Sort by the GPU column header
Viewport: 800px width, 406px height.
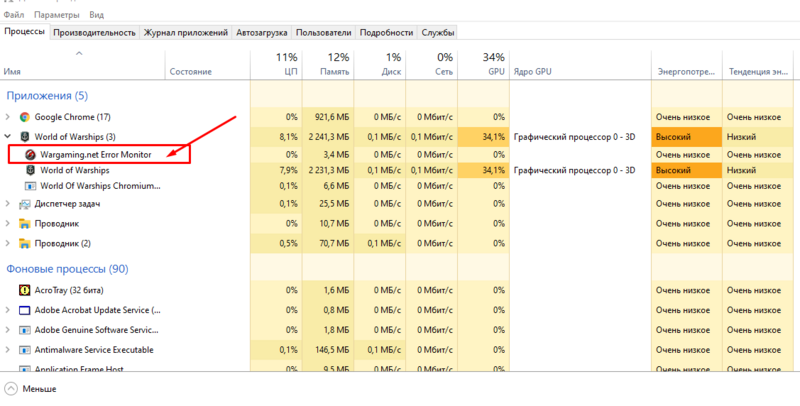483,65
